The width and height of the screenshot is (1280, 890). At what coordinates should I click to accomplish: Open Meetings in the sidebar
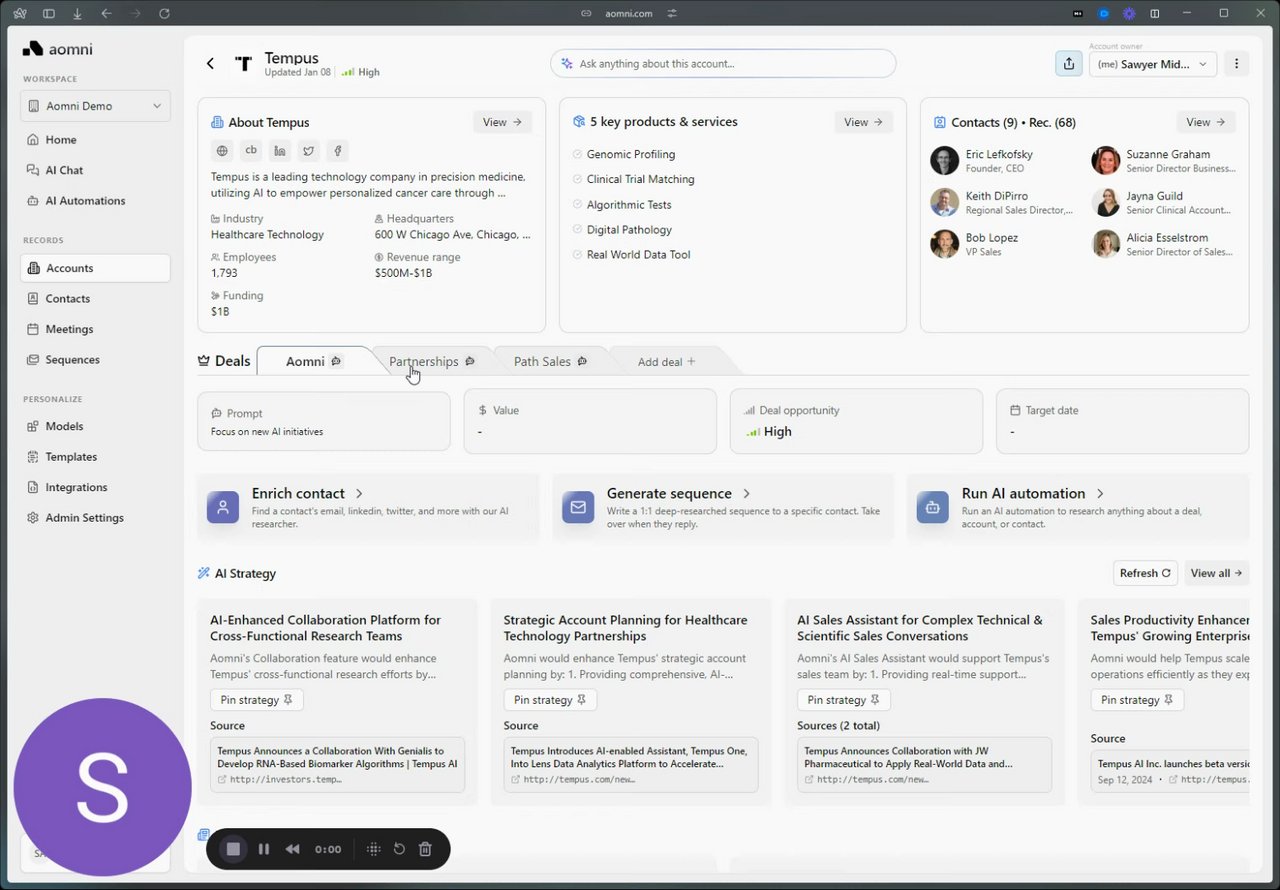[x=95, y=329]
